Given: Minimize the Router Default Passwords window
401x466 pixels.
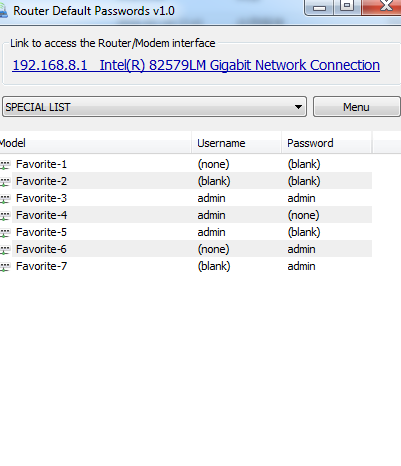Looking at the screenshot, I should click(319, 6).
